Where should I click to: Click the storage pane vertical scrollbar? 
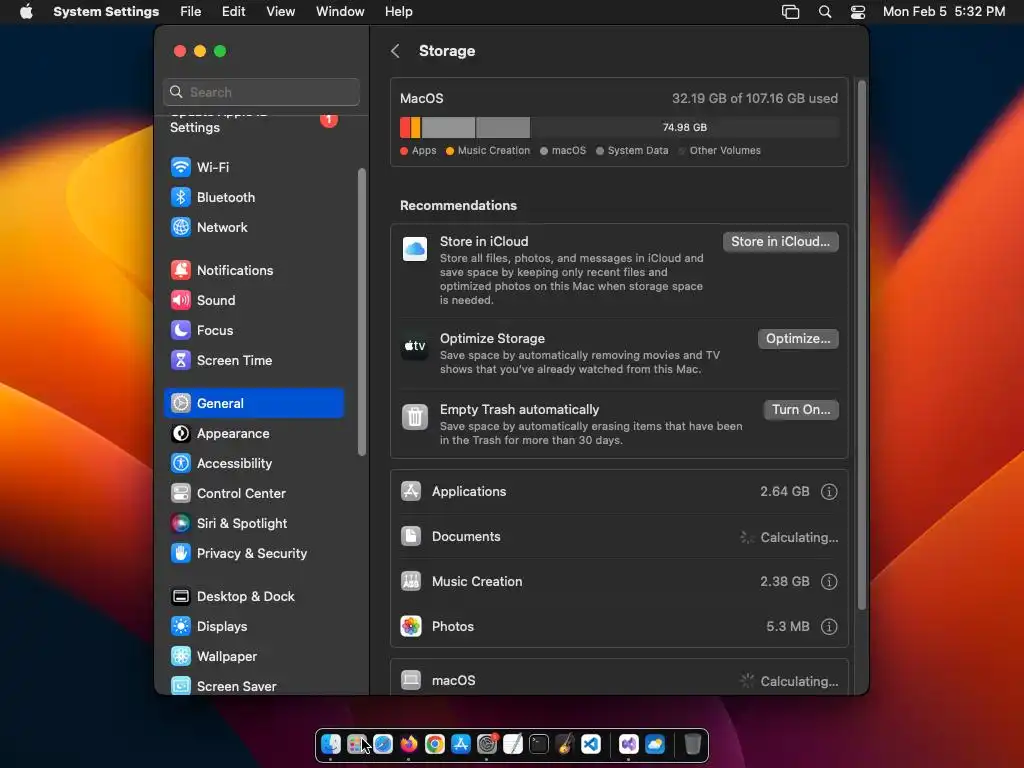coord(862,345)
